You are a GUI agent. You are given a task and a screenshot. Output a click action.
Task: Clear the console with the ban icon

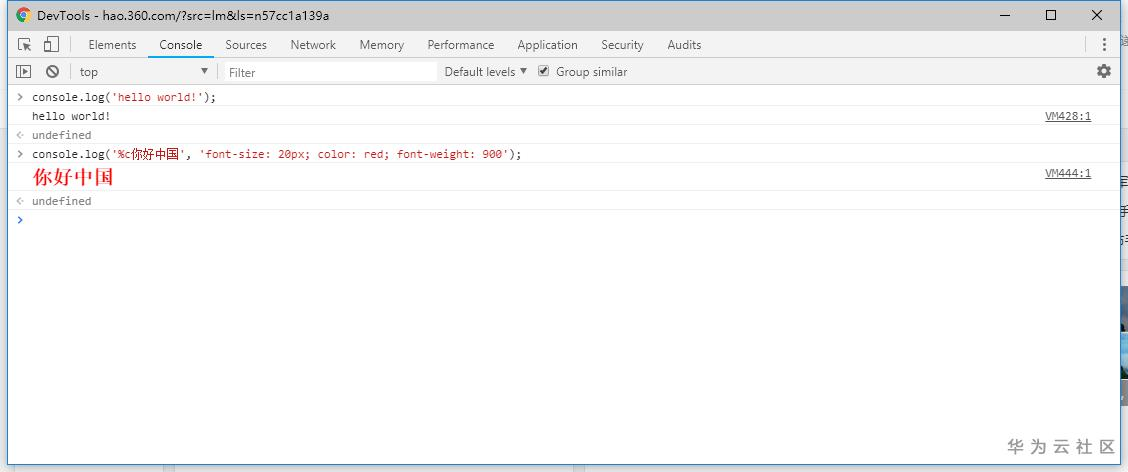coord(52,72)
